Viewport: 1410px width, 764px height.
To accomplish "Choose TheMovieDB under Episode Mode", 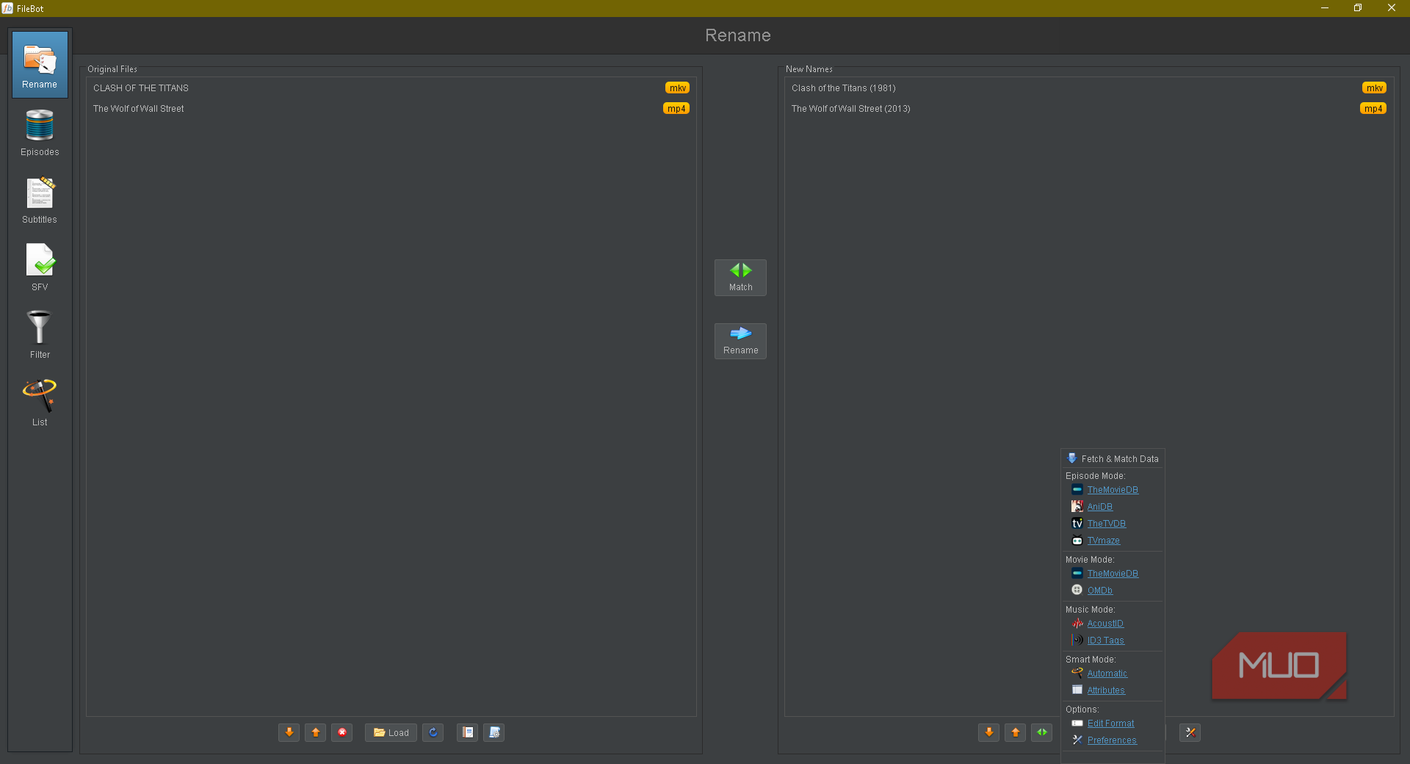I will 1112,490.
